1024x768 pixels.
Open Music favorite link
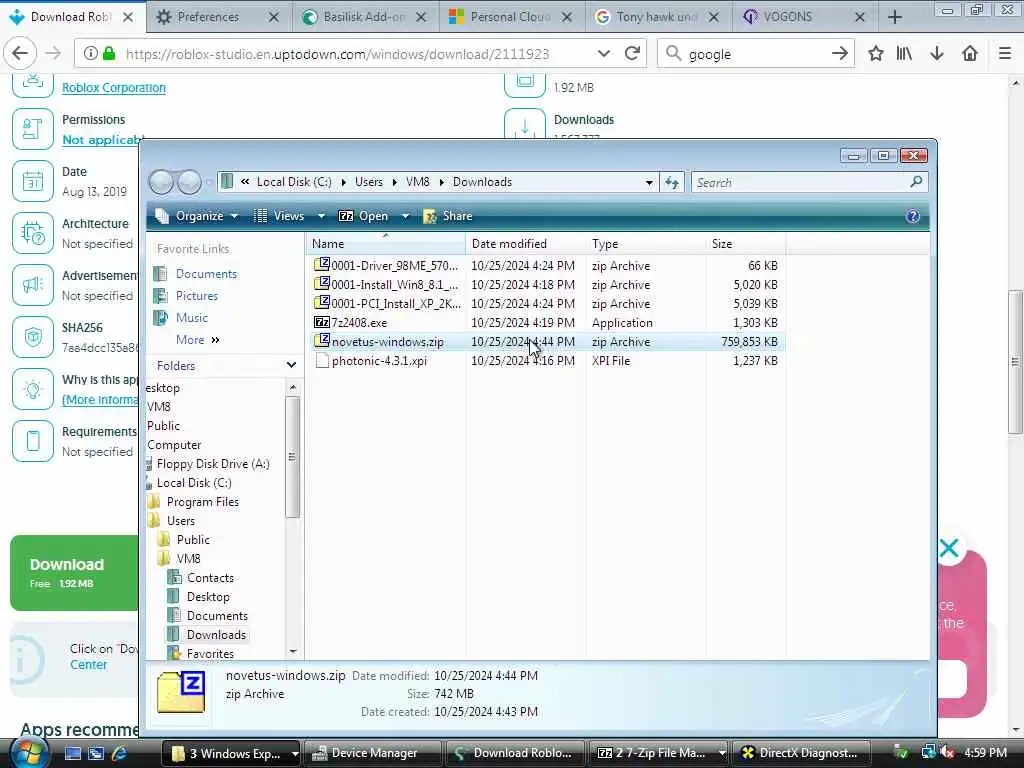(191, 318)
